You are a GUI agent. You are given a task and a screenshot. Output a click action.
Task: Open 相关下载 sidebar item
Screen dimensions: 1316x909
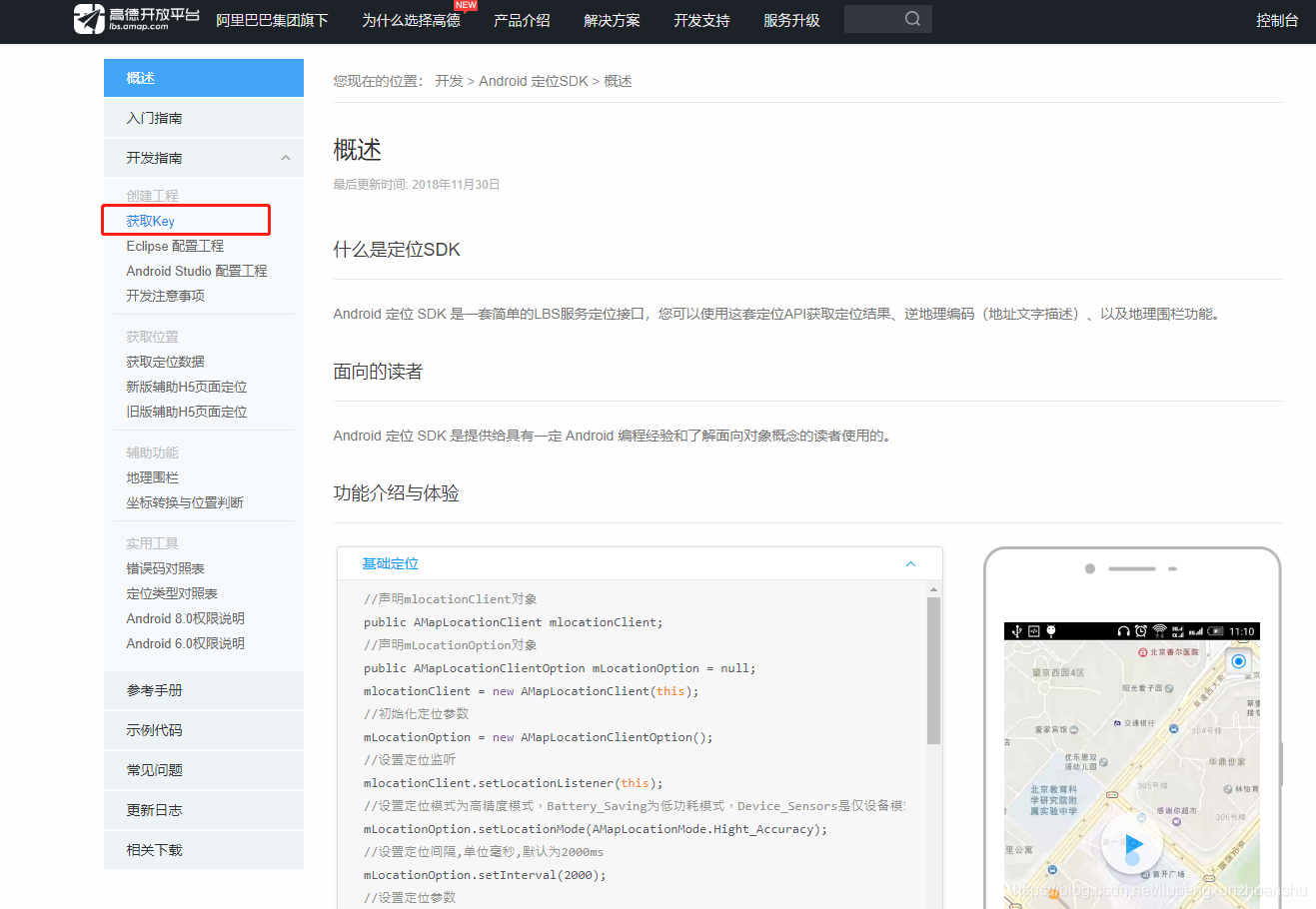204,850
